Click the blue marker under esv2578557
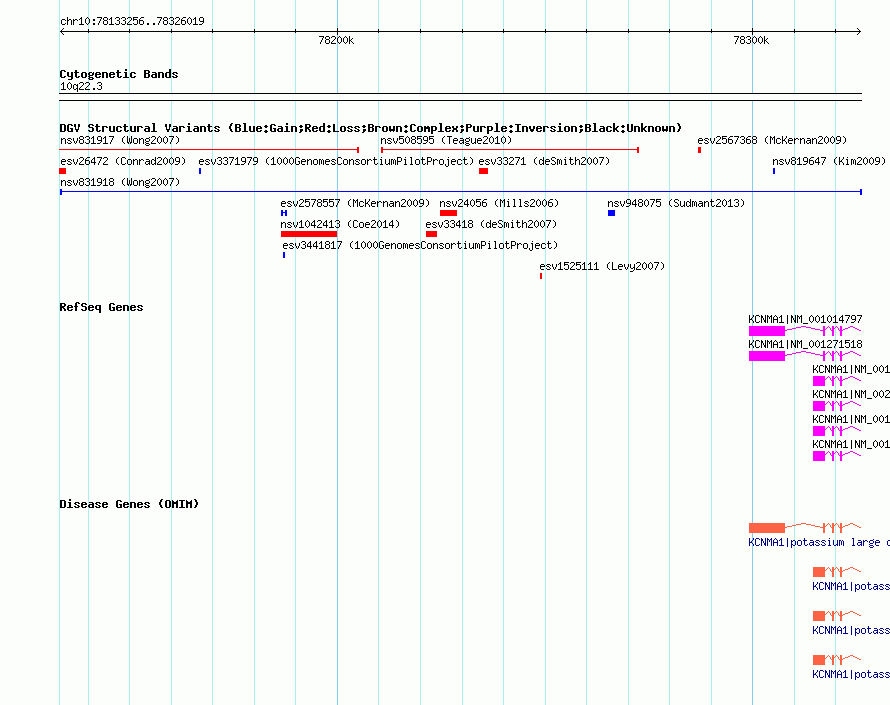 (284, 213)
